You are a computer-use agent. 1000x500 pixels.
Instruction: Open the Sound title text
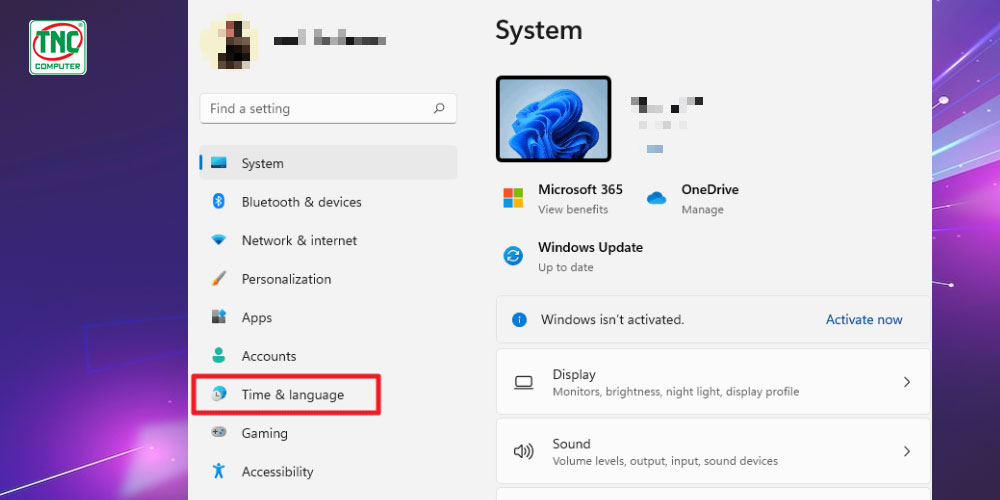tap(571, 443)
